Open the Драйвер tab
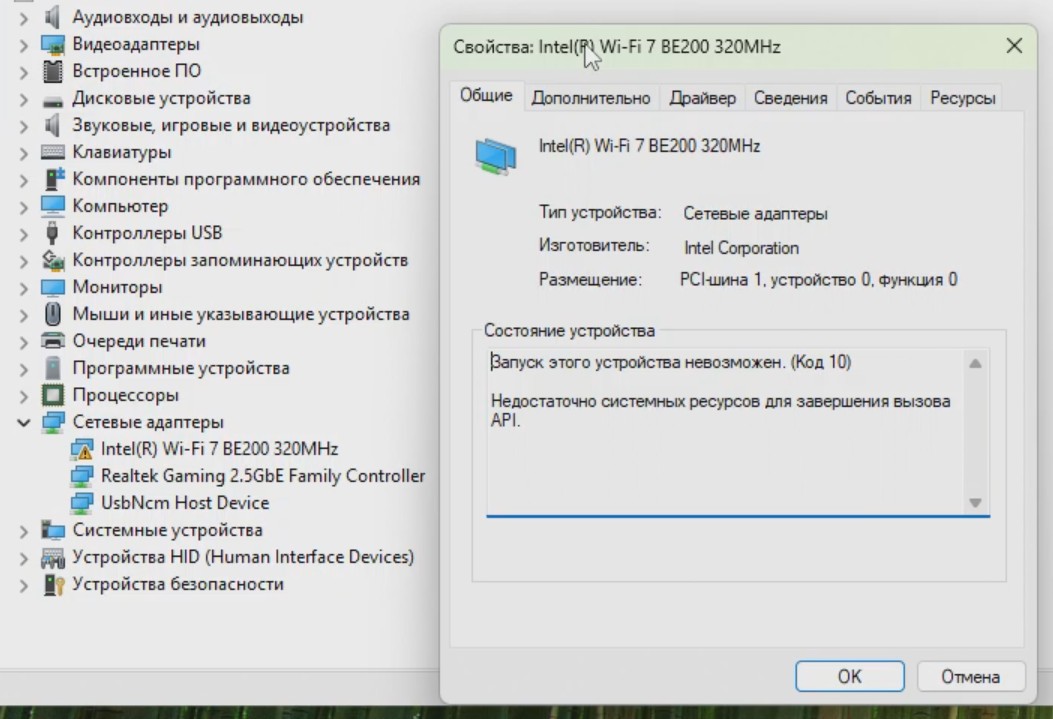 (x=702, y=98)
